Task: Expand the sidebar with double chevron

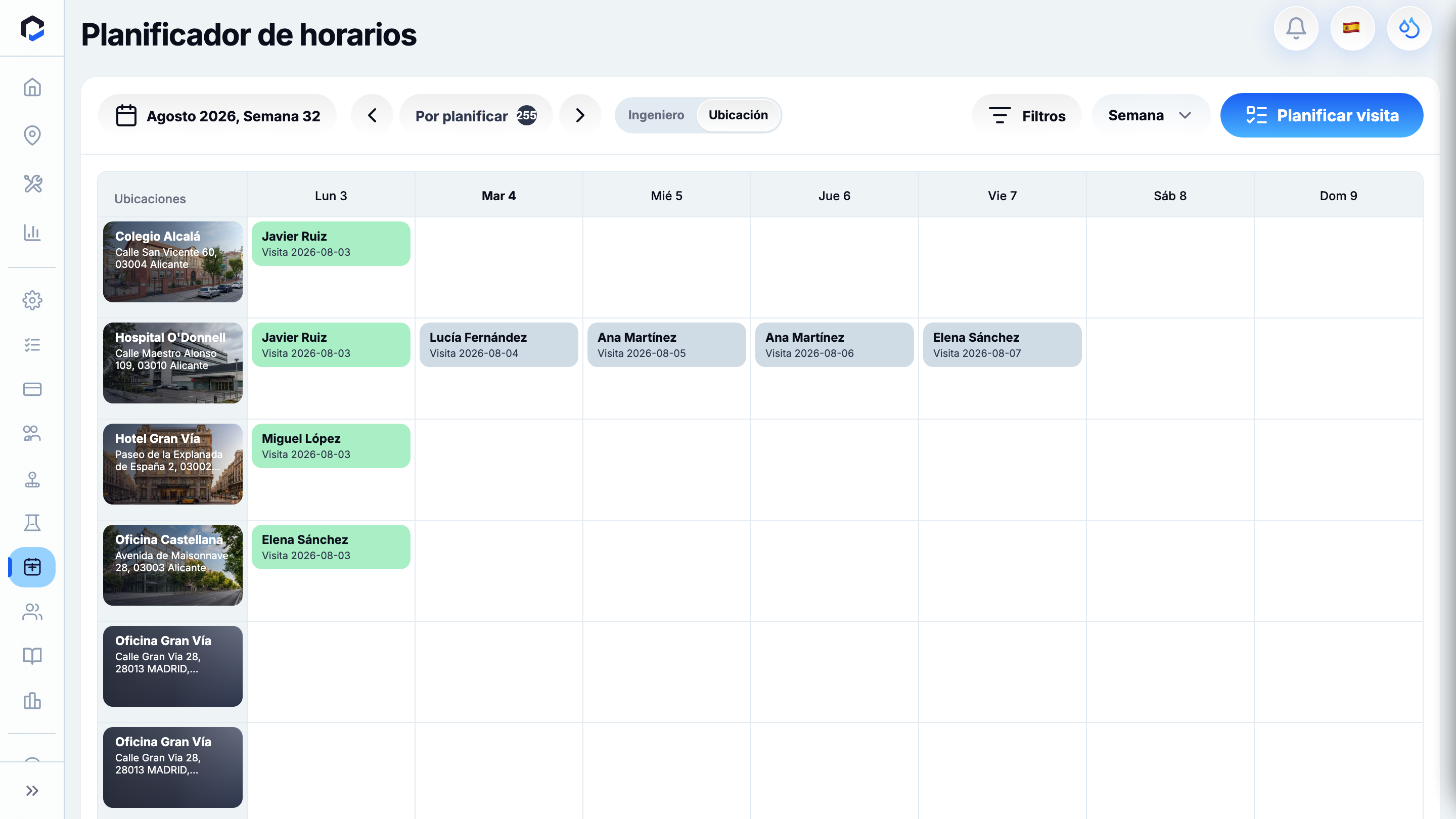Action: coord(32,790)
